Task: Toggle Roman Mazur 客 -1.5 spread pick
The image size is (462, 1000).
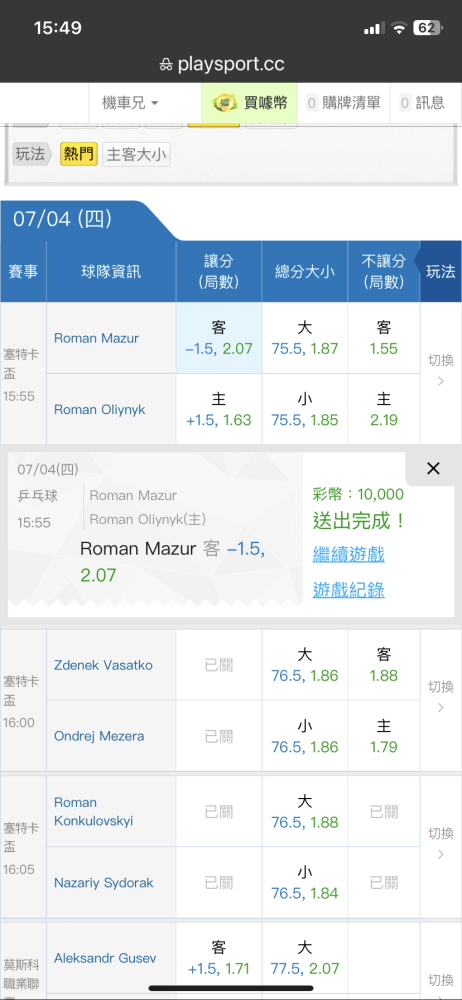Action: click(x=219, y=338)
